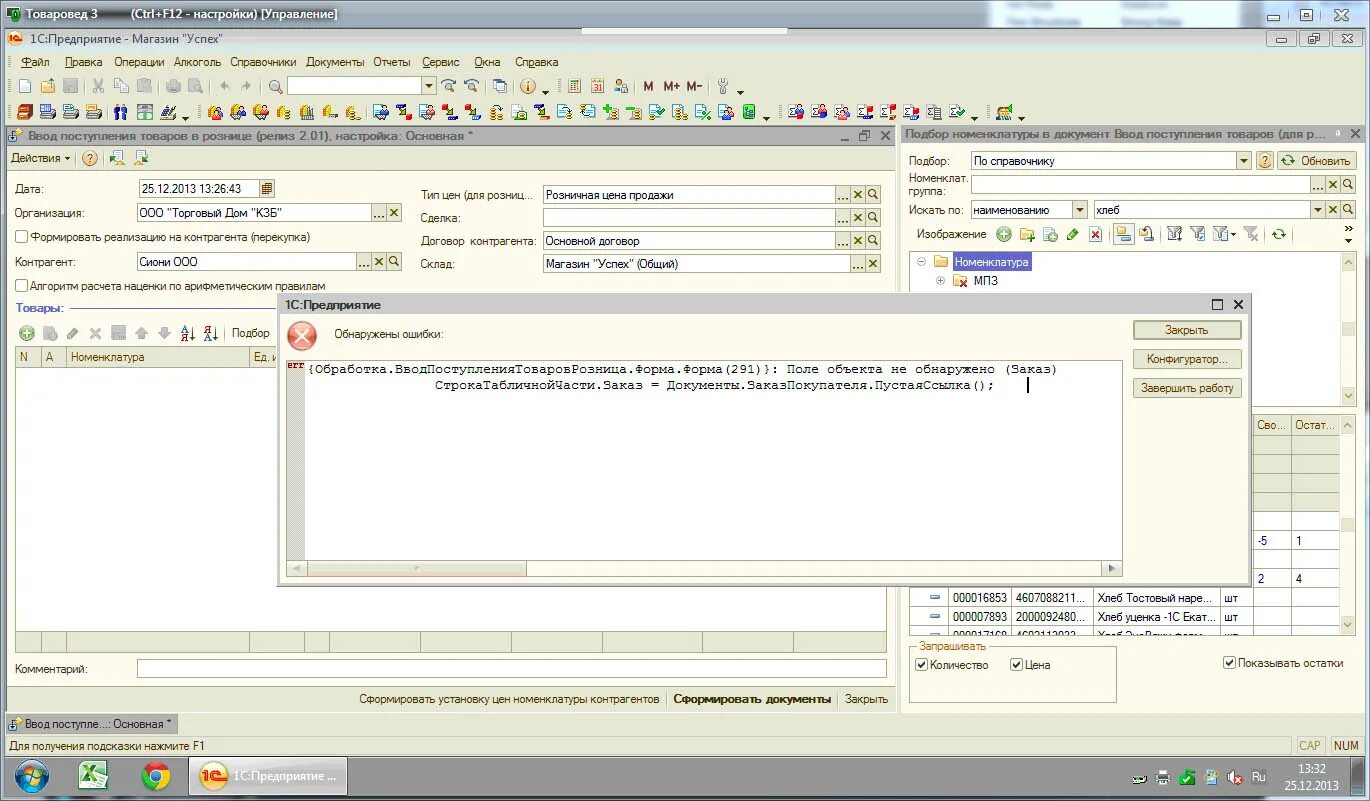The height and width of the screenshot is (801, 1370).
Task: Click the binoculars icon in the second toolbar
Action: (121, 112)
